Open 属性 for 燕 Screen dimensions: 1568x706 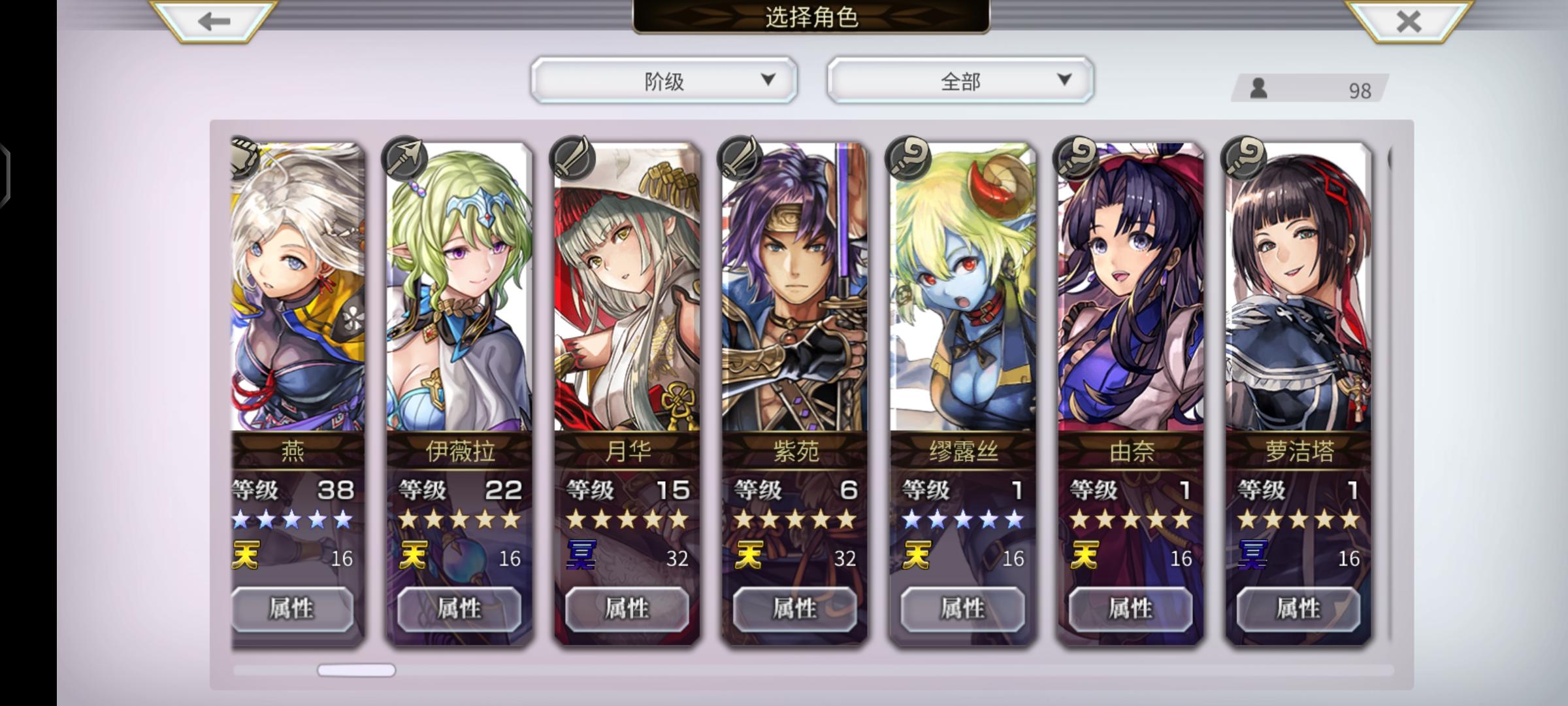pyautogui.click(x=292, y=609)
